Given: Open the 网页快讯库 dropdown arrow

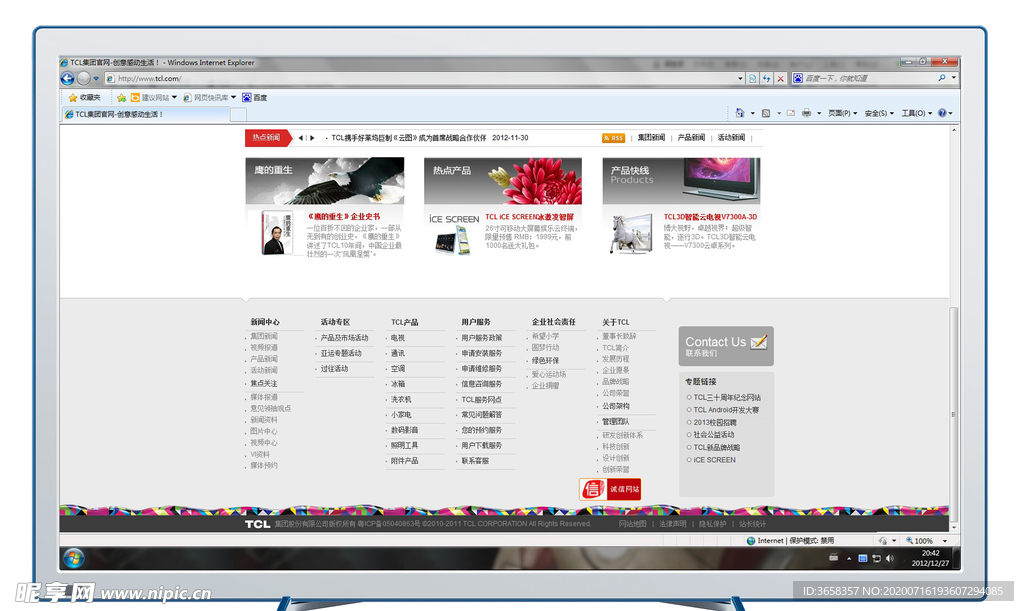Looking at the screenshot, I should pos(233,97).
